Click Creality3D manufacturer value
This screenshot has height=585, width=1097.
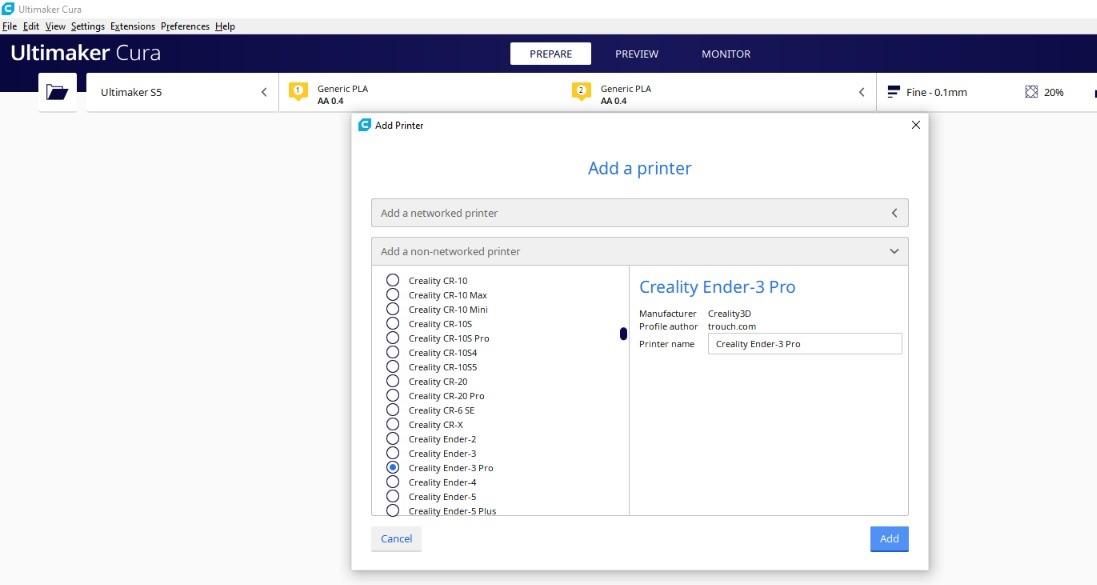click(730, 313)
